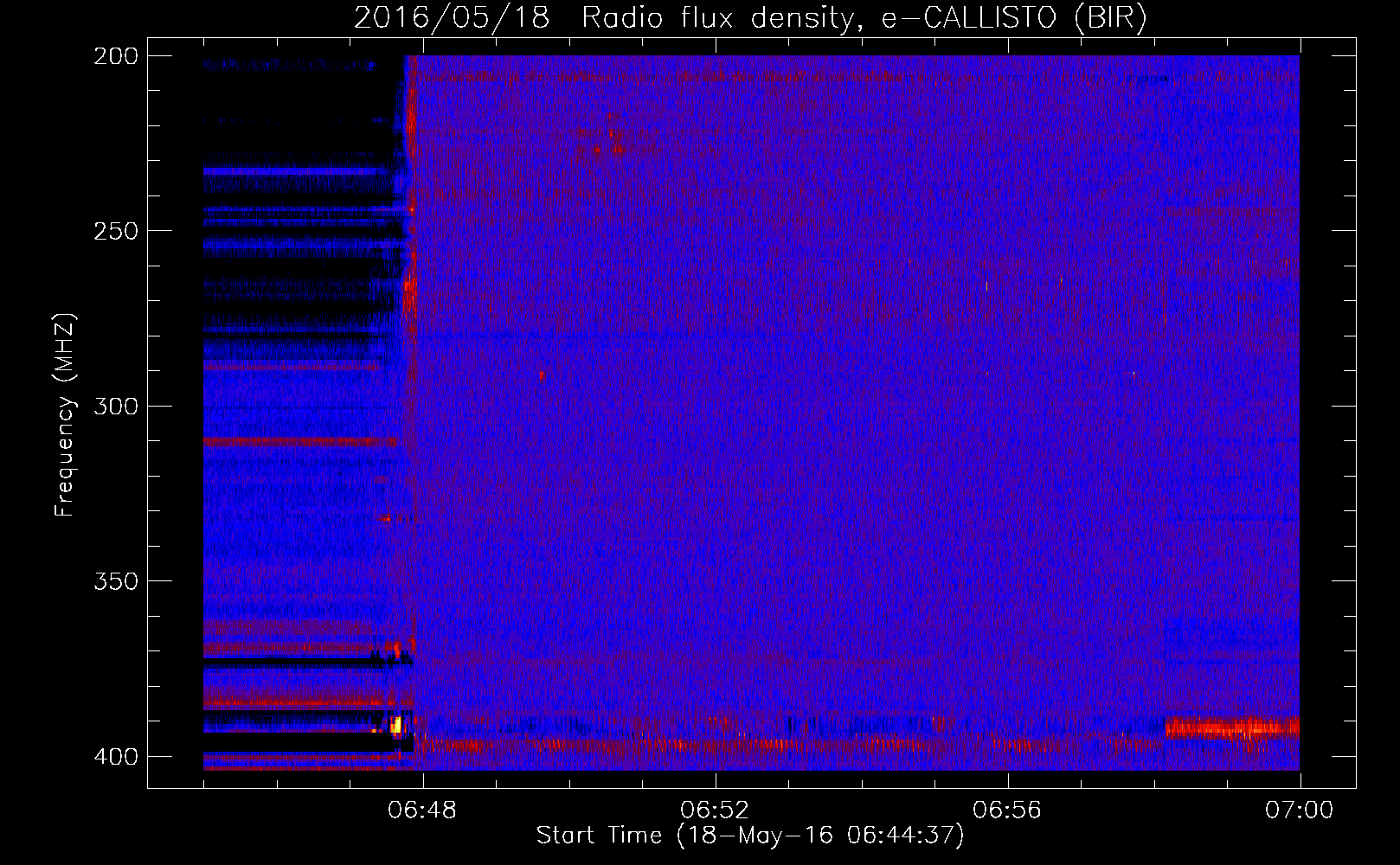
Task: Select the 350 frequency tick label
Action: click(116, 581)
